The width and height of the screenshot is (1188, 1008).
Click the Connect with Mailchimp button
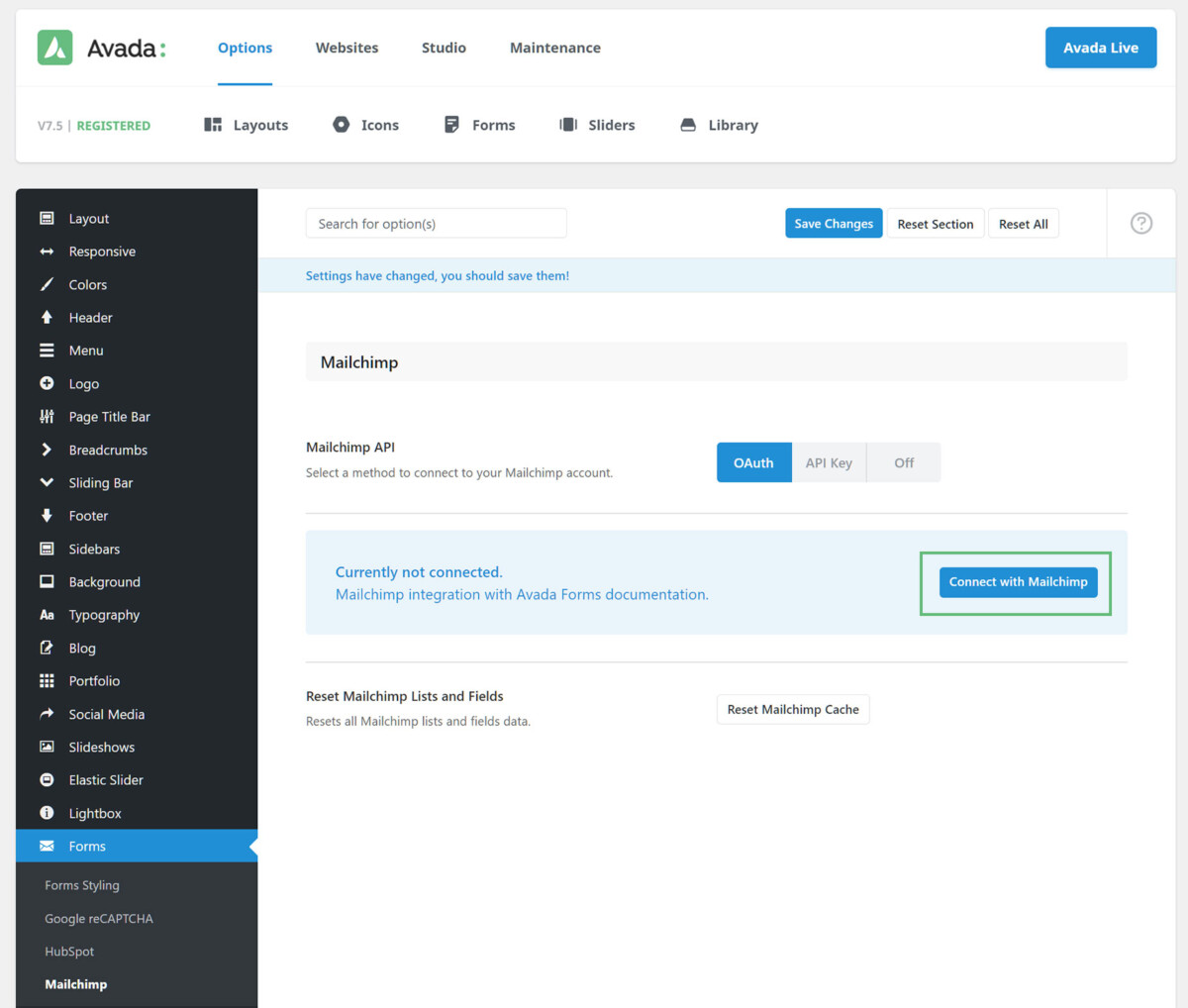[1018, 582]
